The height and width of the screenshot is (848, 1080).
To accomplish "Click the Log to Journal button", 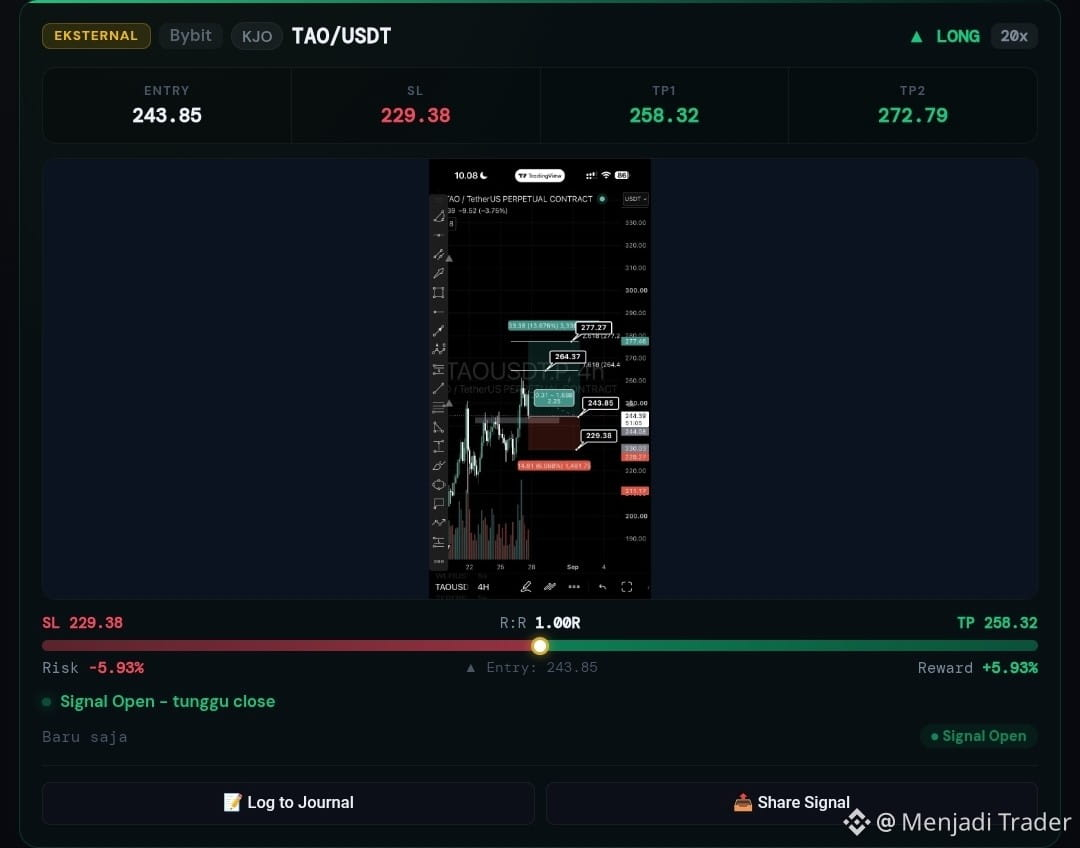I will click(x=289, y=803).
